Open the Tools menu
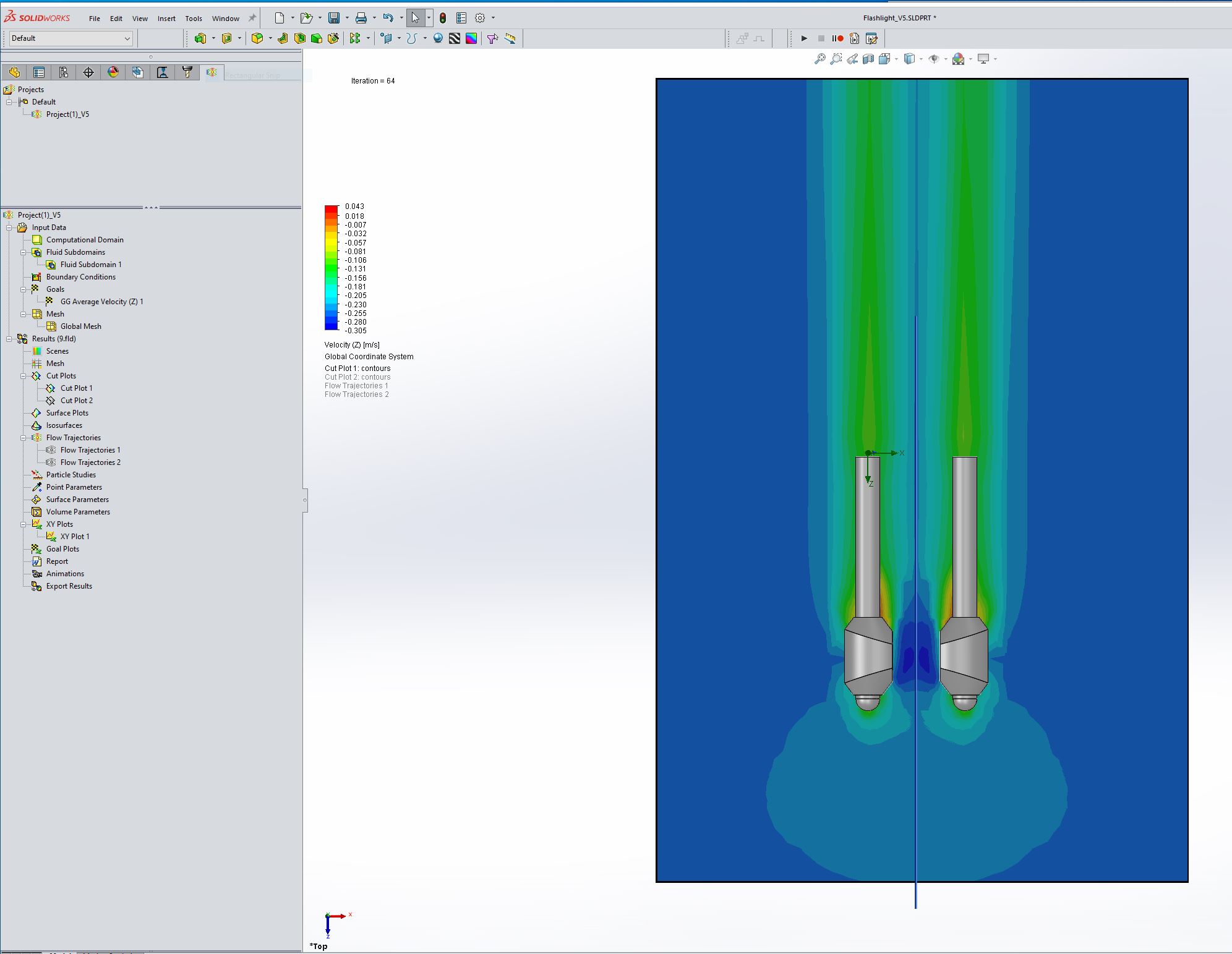1232x954 pixels. click(x=194, y=19)
